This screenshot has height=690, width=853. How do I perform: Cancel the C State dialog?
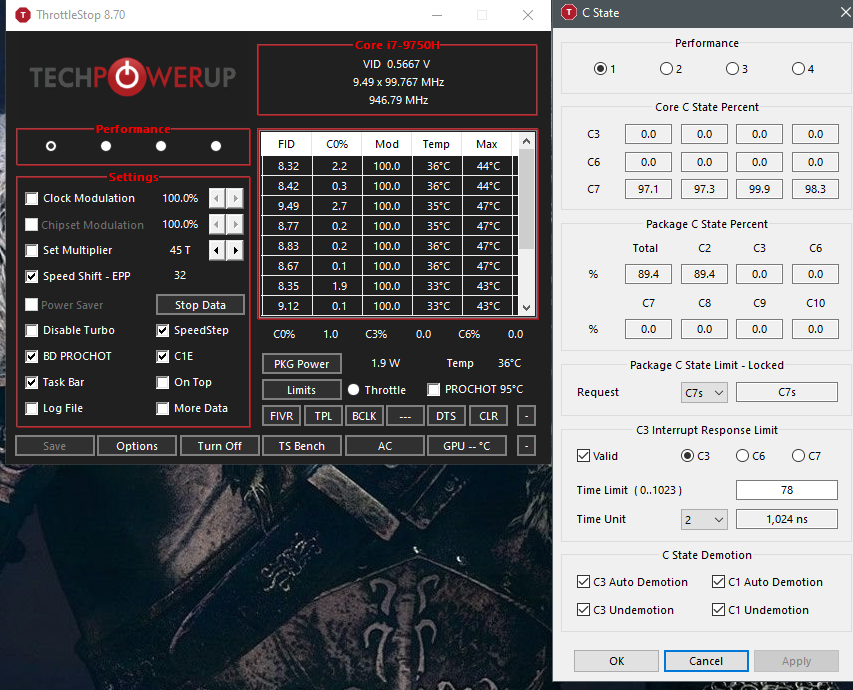pyautogui.click(x=706, y=661)
